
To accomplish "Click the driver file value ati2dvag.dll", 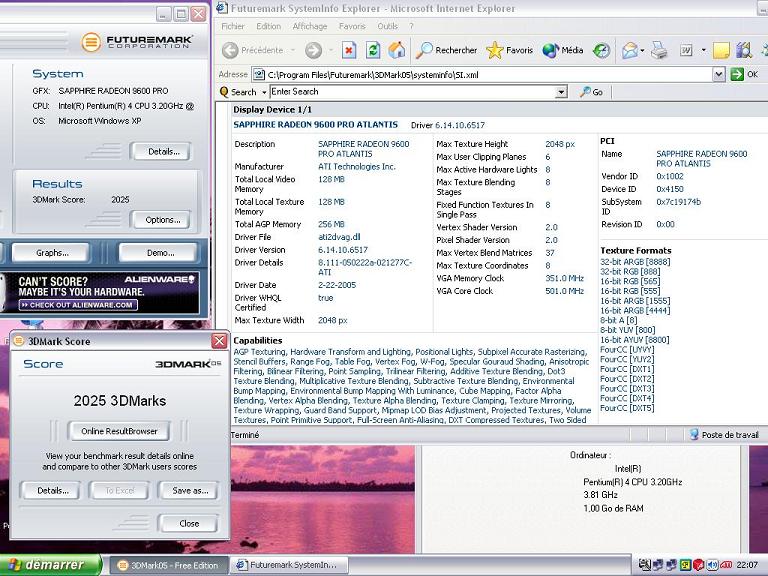I will tap(339, 237).
